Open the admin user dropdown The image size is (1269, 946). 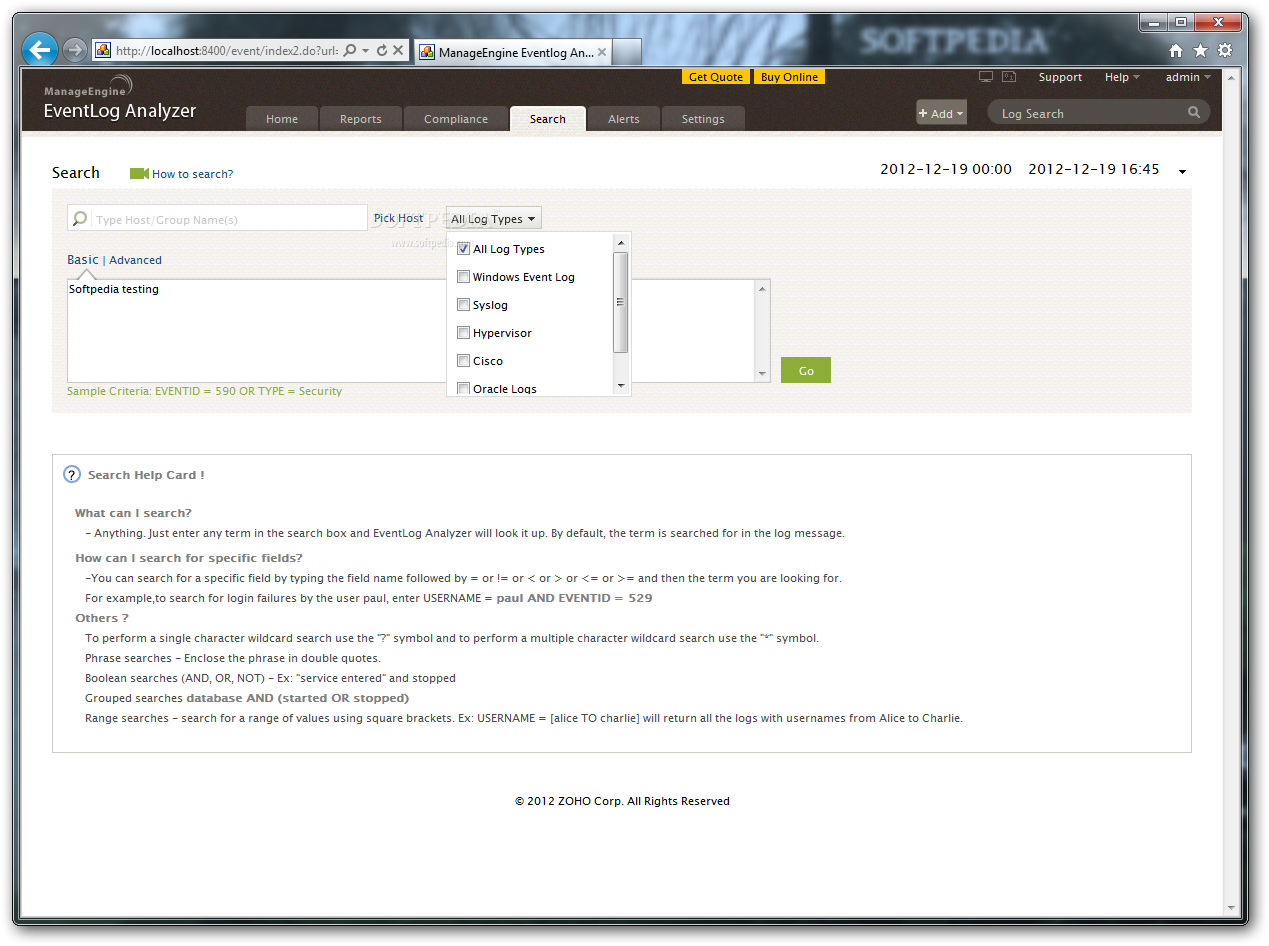point(1187,77)
